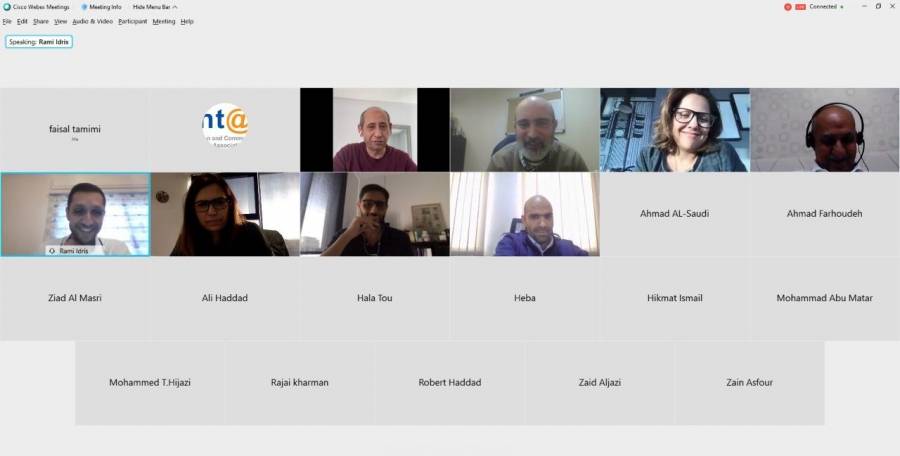The image size is (900, 456).
Task: Open the View menu
Action: click(x=61, y=21)
